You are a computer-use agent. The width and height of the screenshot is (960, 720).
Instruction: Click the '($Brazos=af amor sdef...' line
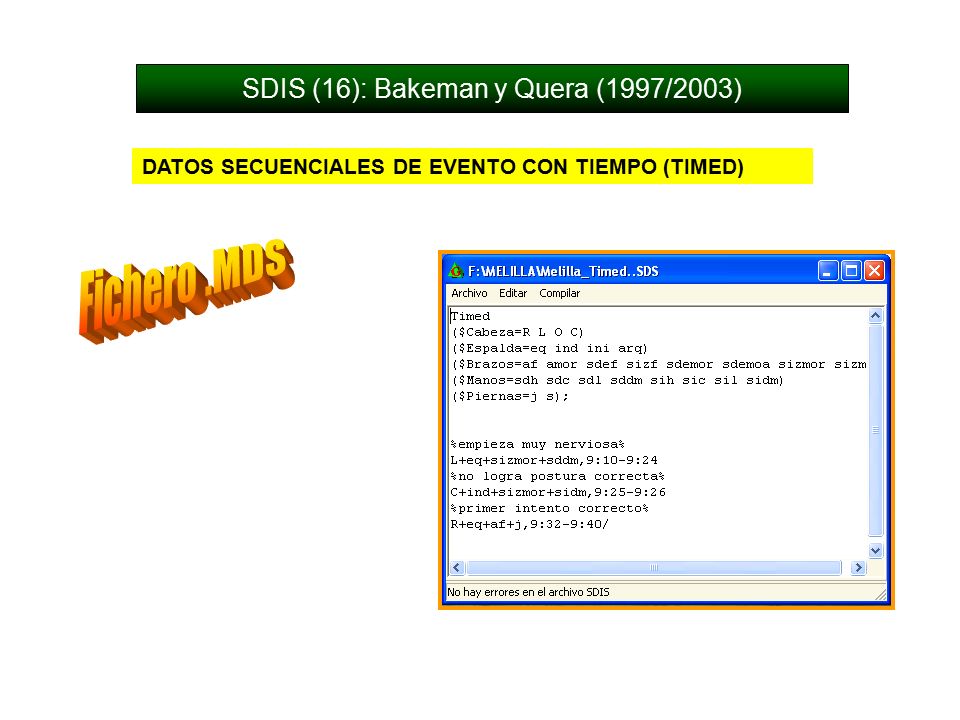tap(659, 364)
